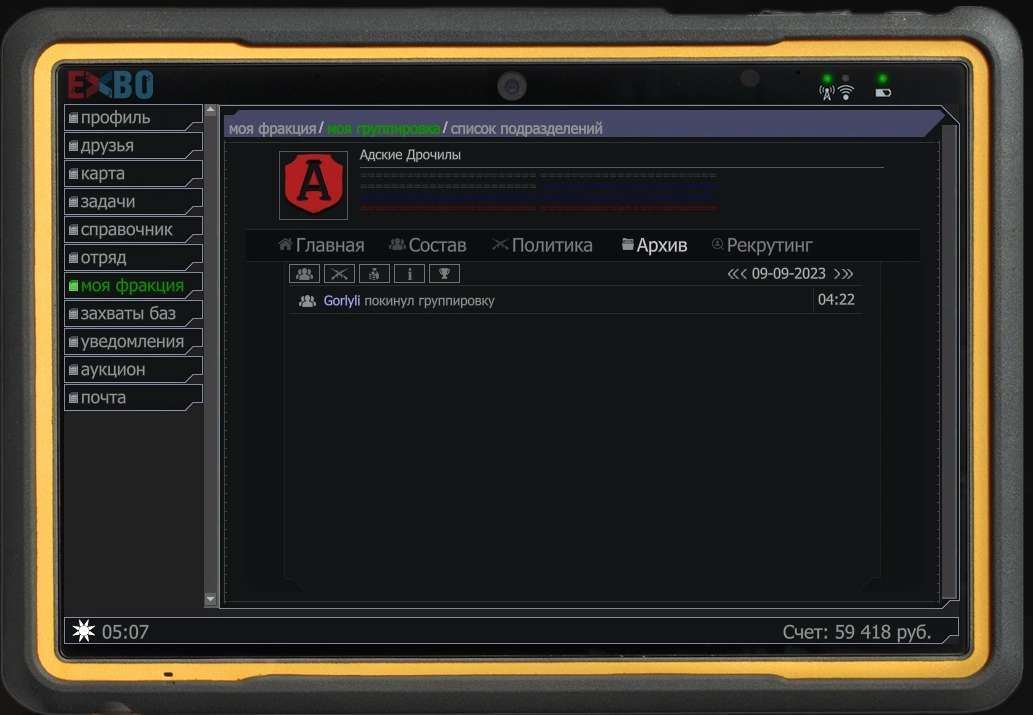1033x715 pixels.
Task: Select the info filter icon
Action: pyautogui.click(x=374, y=274)
